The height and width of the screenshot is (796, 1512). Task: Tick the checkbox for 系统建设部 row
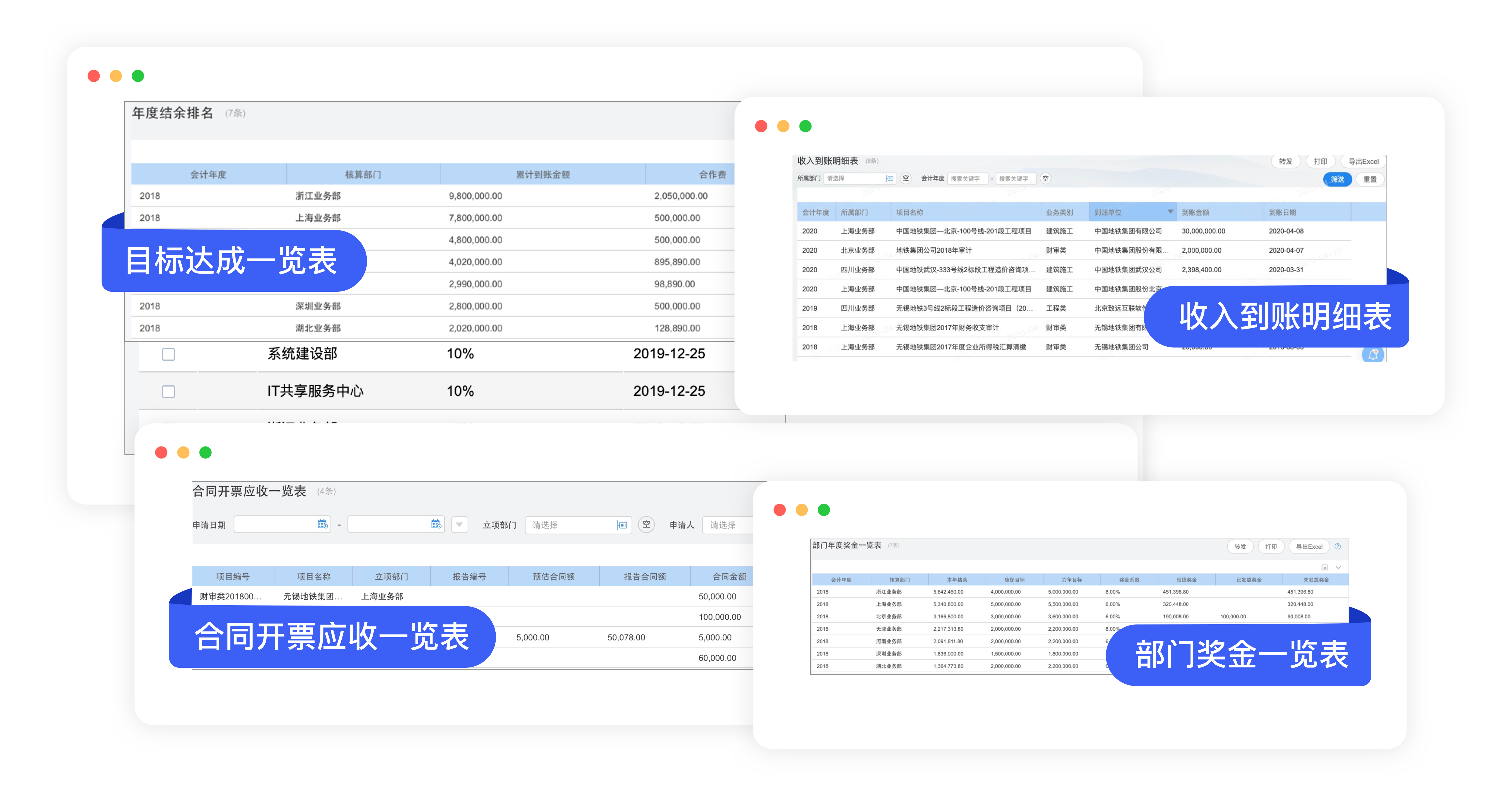[169, 354]
